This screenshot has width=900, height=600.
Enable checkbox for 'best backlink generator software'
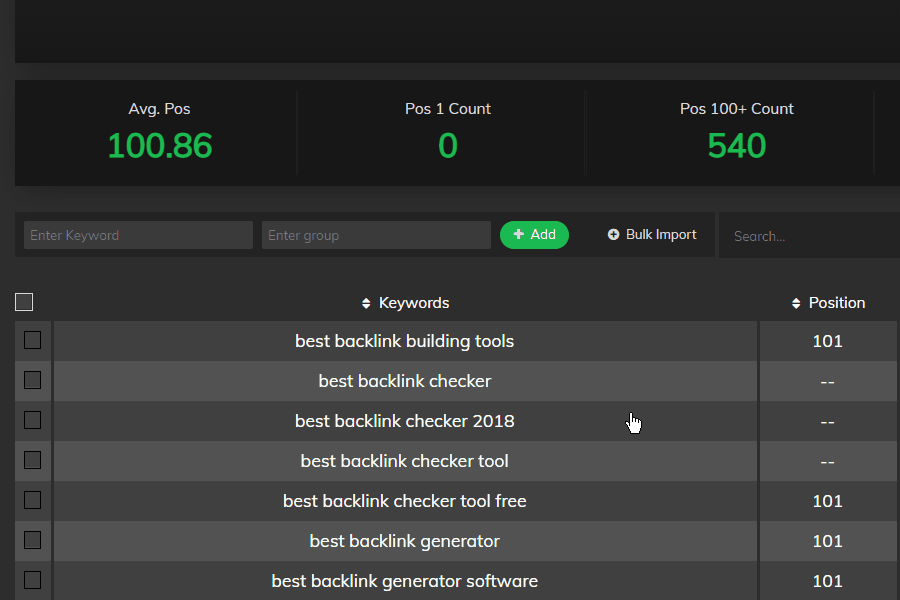(32, 580)
